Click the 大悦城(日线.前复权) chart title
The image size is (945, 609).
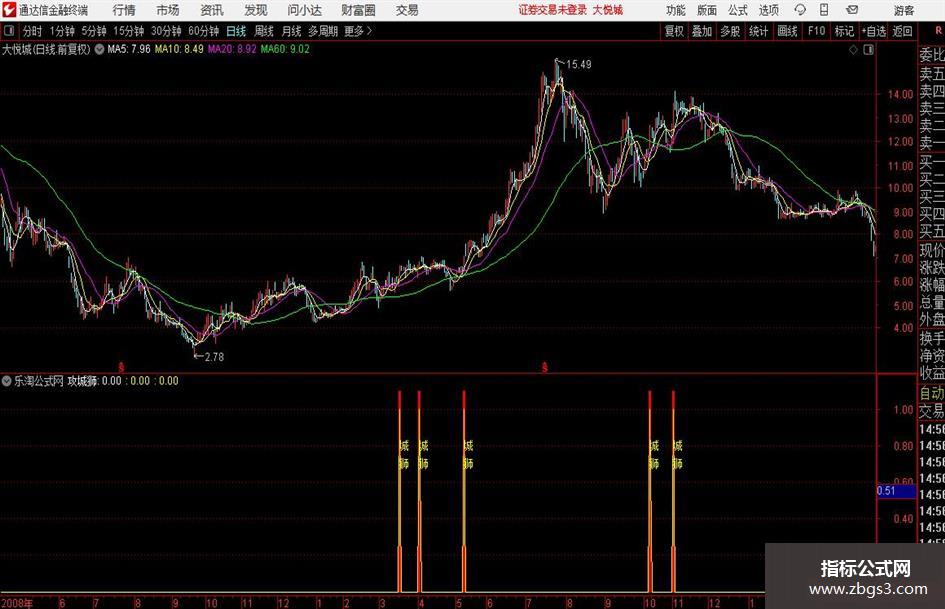pos(46,49)
